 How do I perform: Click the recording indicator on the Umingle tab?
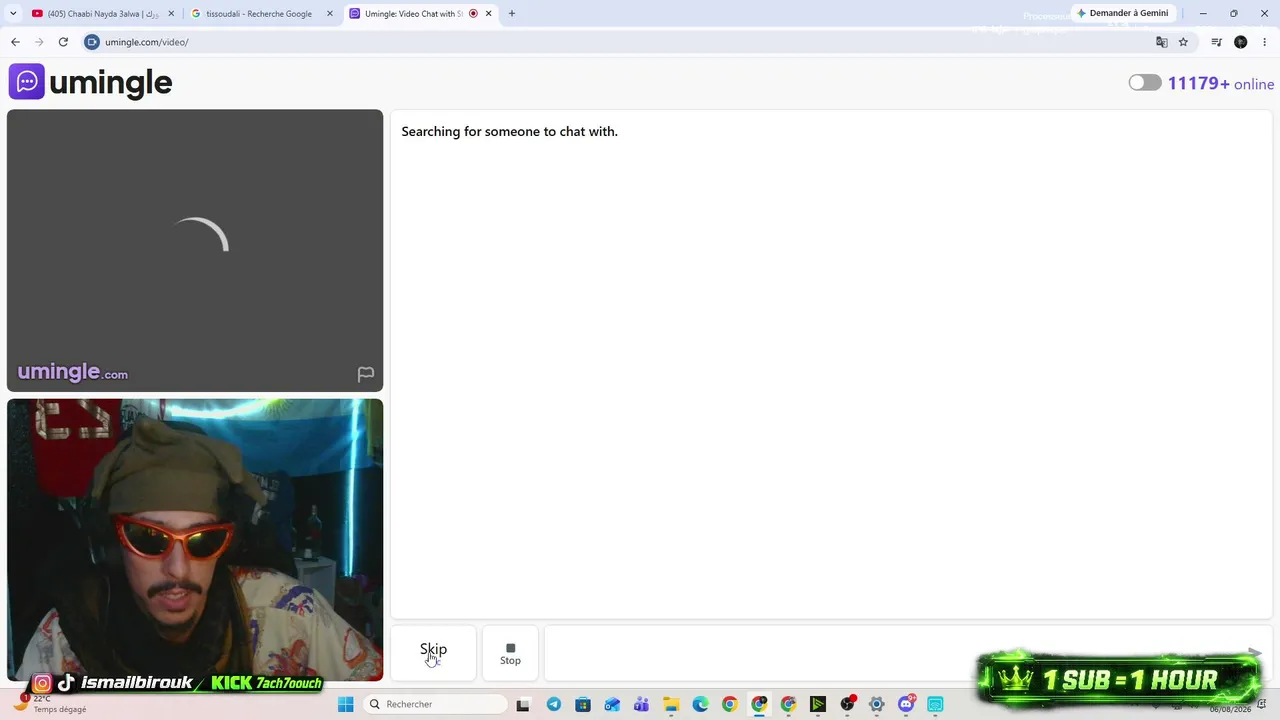pos(473,14)
